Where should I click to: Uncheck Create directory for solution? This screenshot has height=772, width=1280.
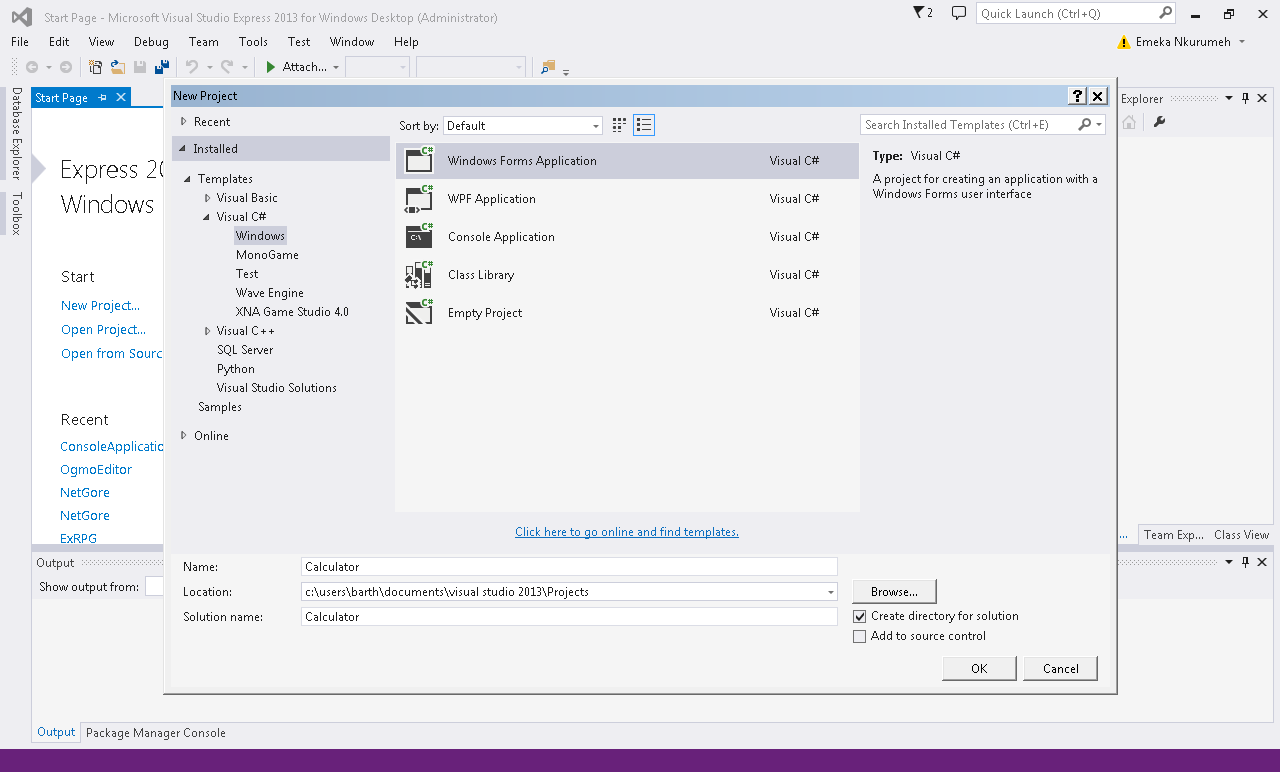click(x=859, y=617)
